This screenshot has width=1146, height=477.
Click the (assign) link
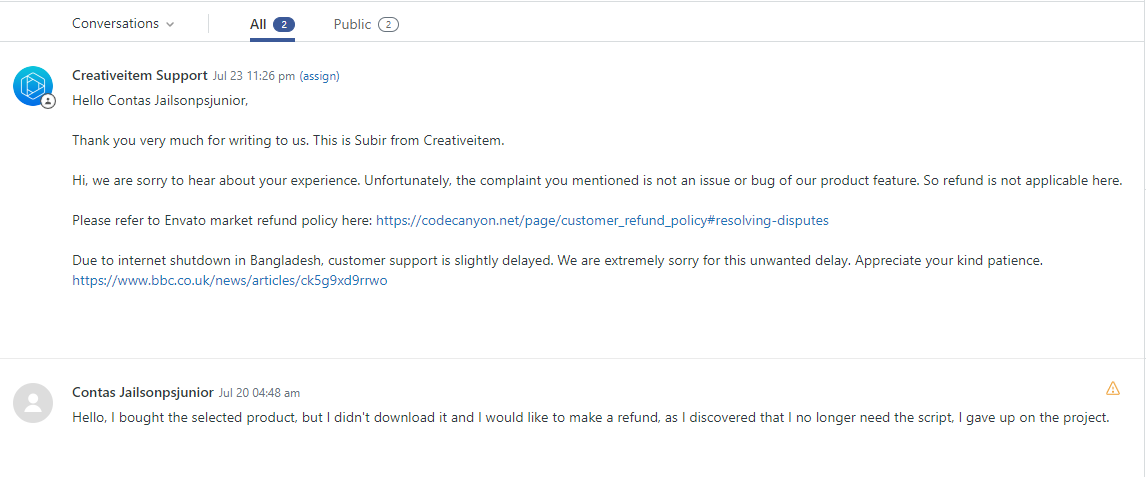tap(319, 76)
